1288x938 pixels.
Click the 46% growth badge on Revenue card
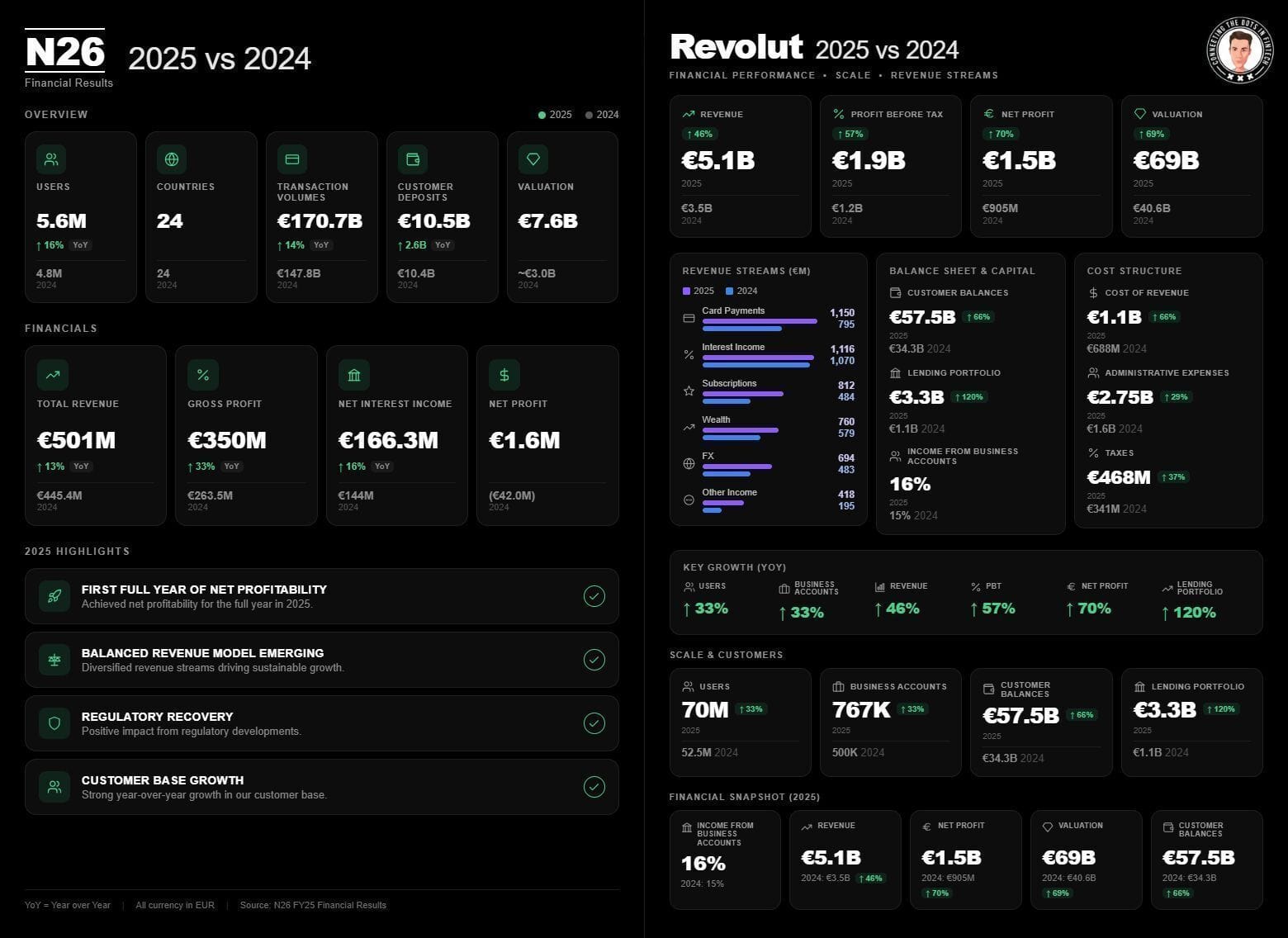tap(699, 134)
